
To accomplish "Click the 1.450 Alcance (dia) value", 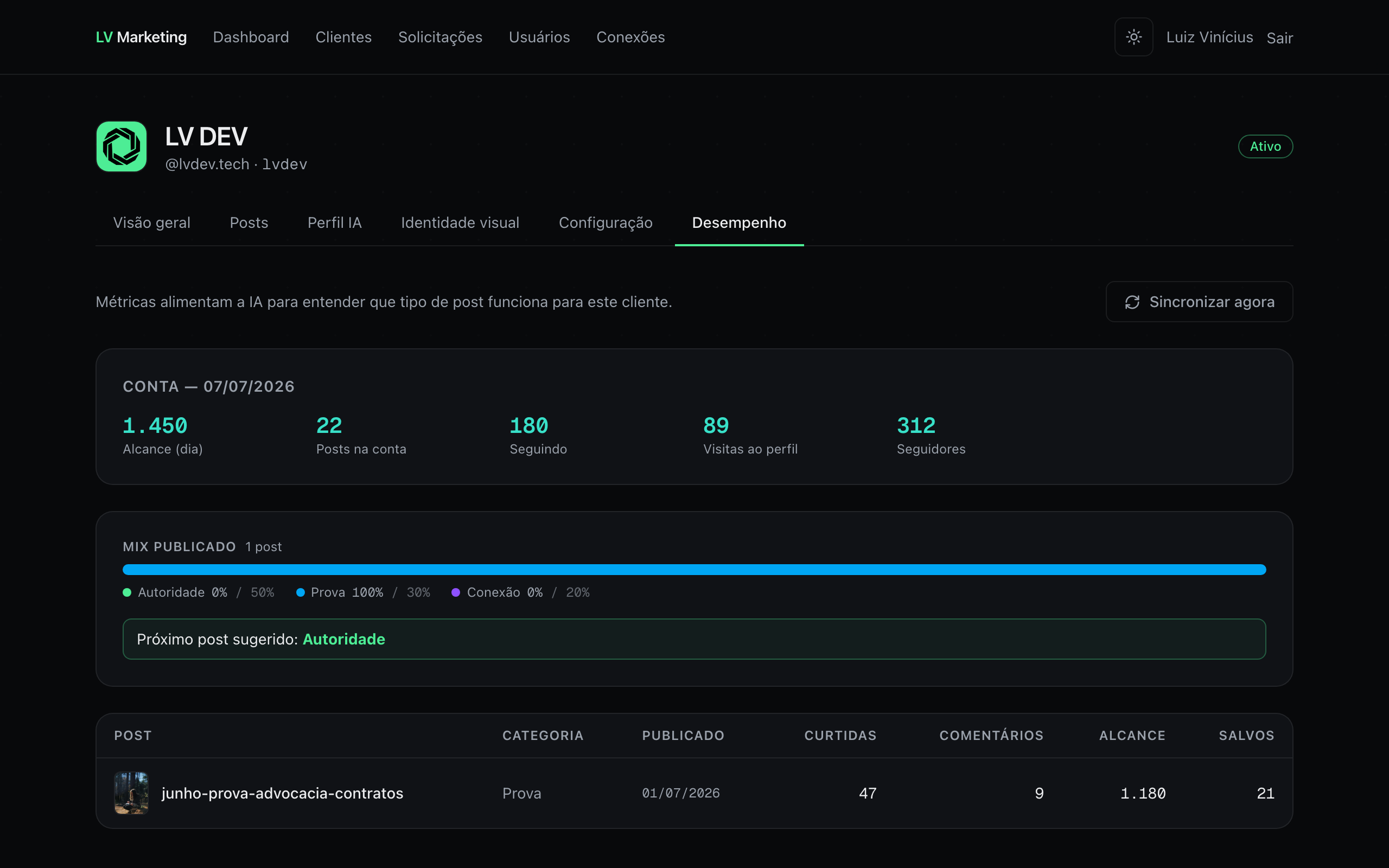I will 155,425.
